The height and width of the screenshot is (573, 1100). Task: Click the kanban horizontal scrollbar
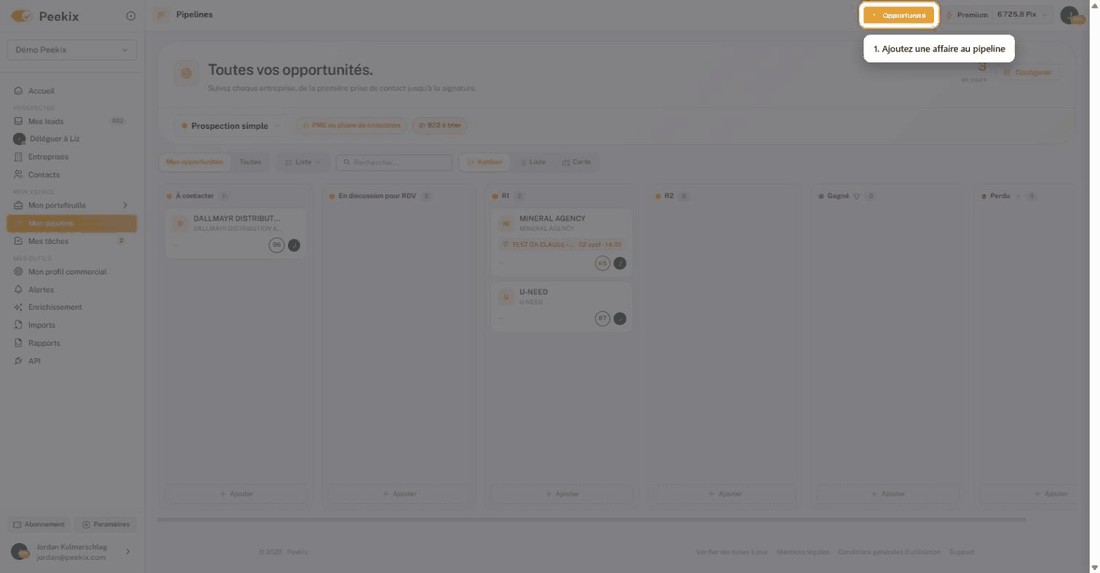(x=591, y=520)
